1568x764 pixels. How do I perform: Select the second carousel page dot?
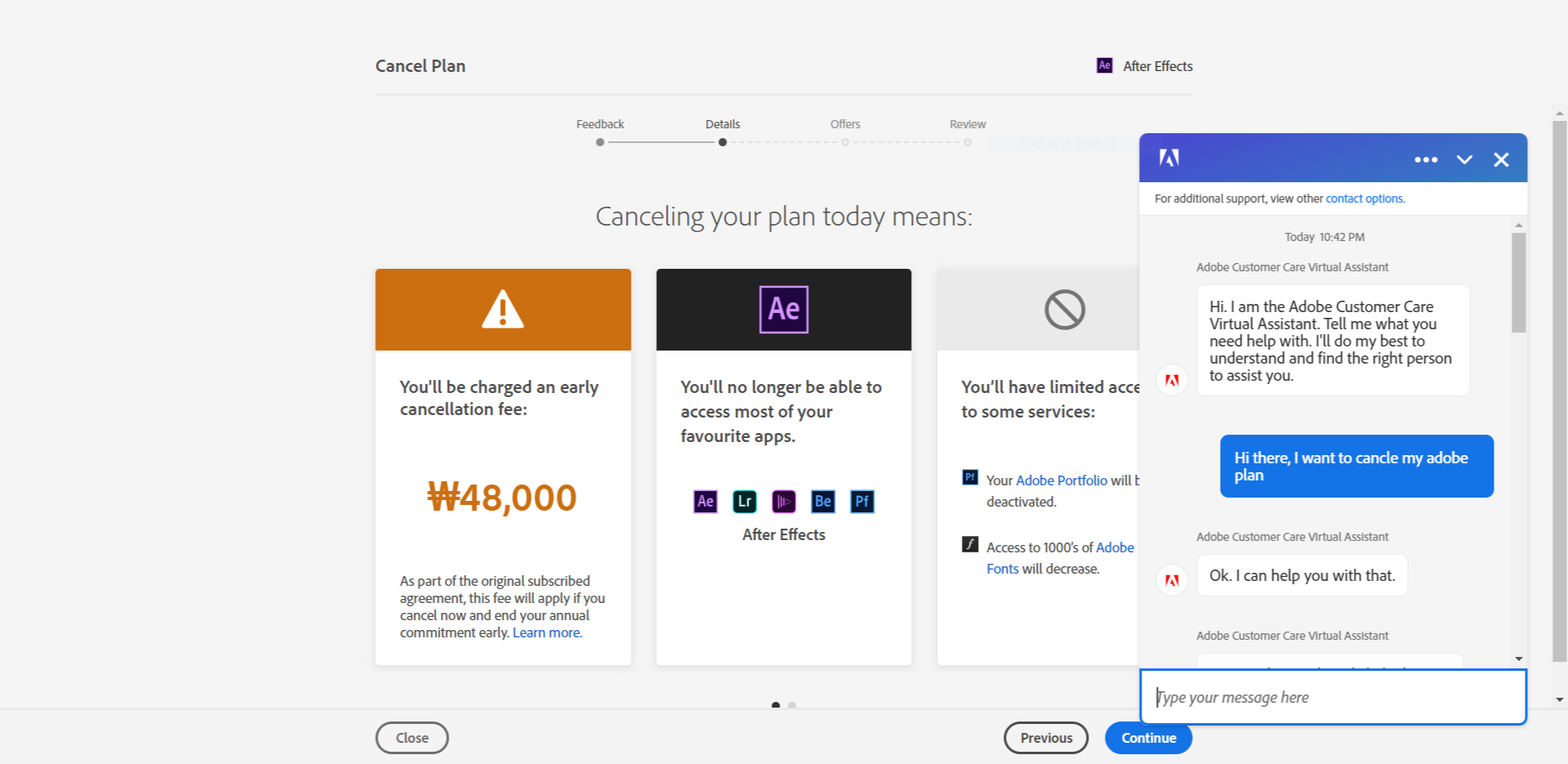(792, 705)
